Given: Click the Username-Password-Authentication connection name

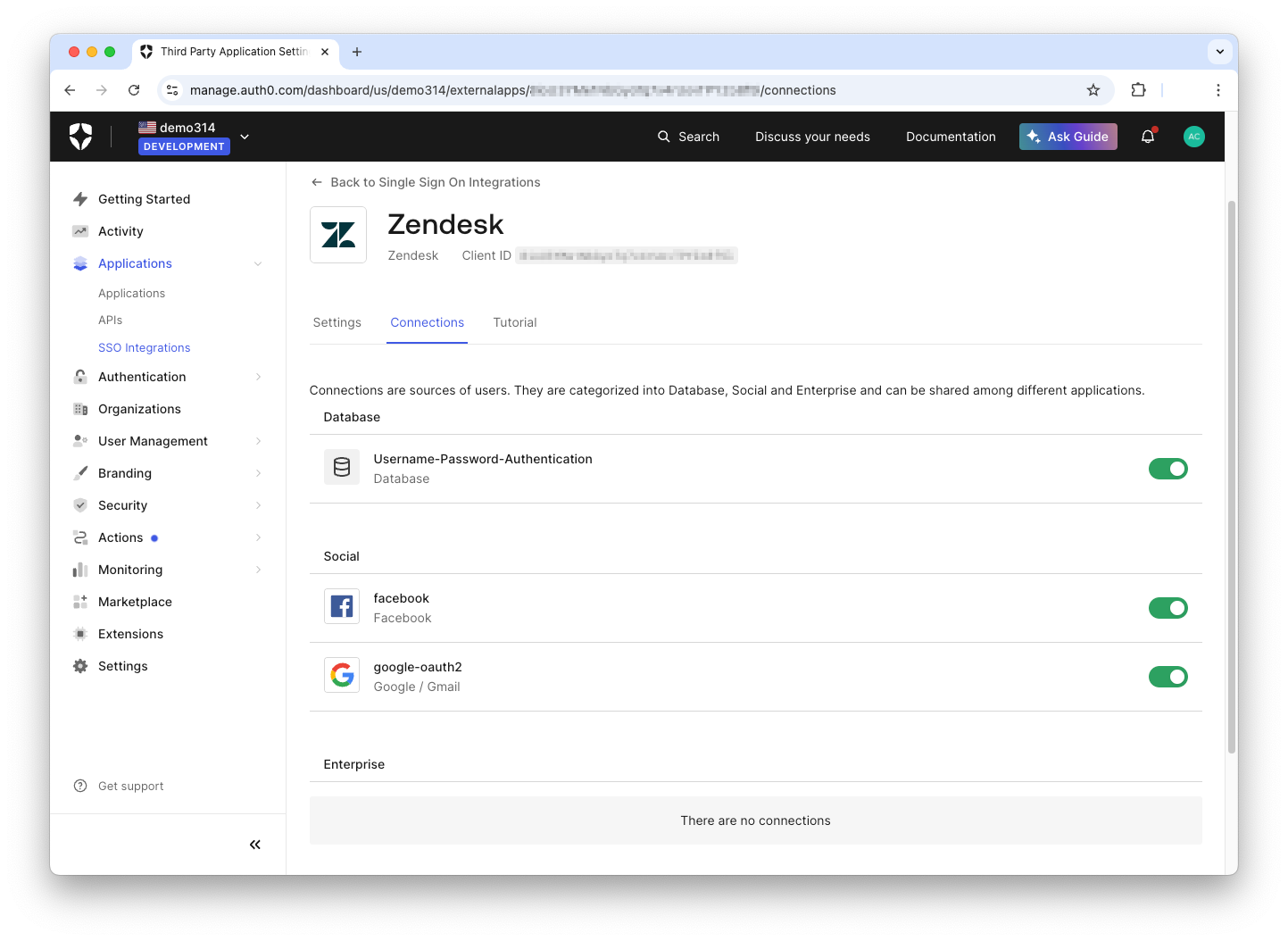Looking at the screenshot, I should (483, 459).
